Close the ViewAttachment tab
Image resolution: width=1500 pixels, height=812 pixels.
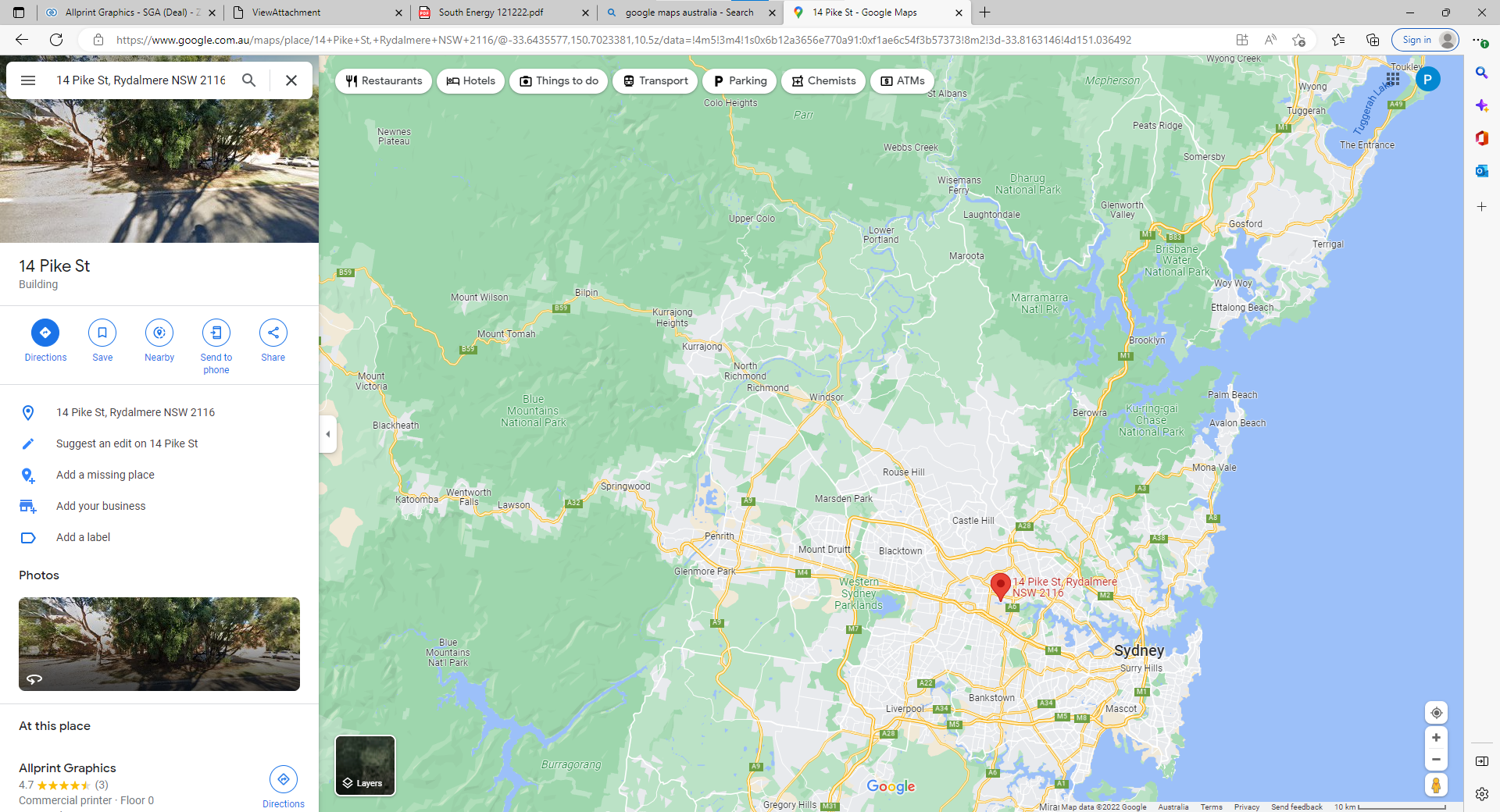coord(398,12)
